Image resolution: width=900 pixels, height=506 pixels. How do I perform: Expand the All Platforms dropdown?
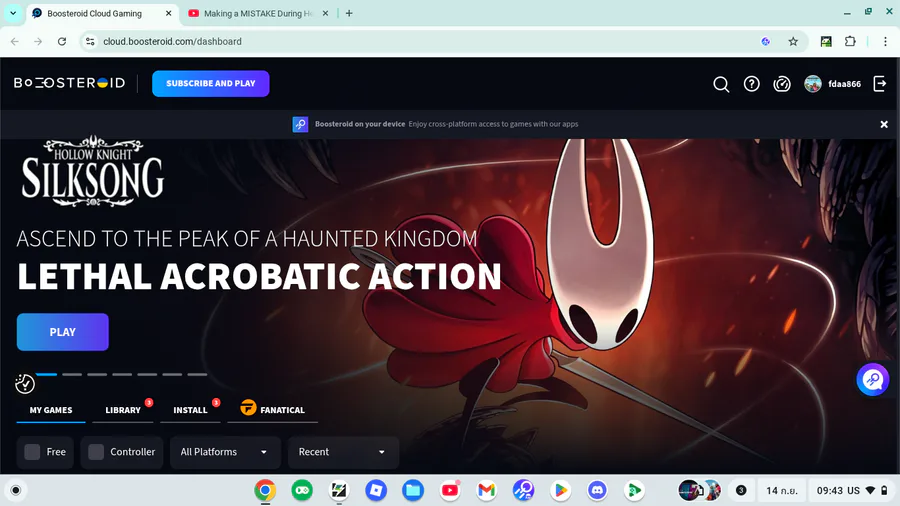pos(225,452)
